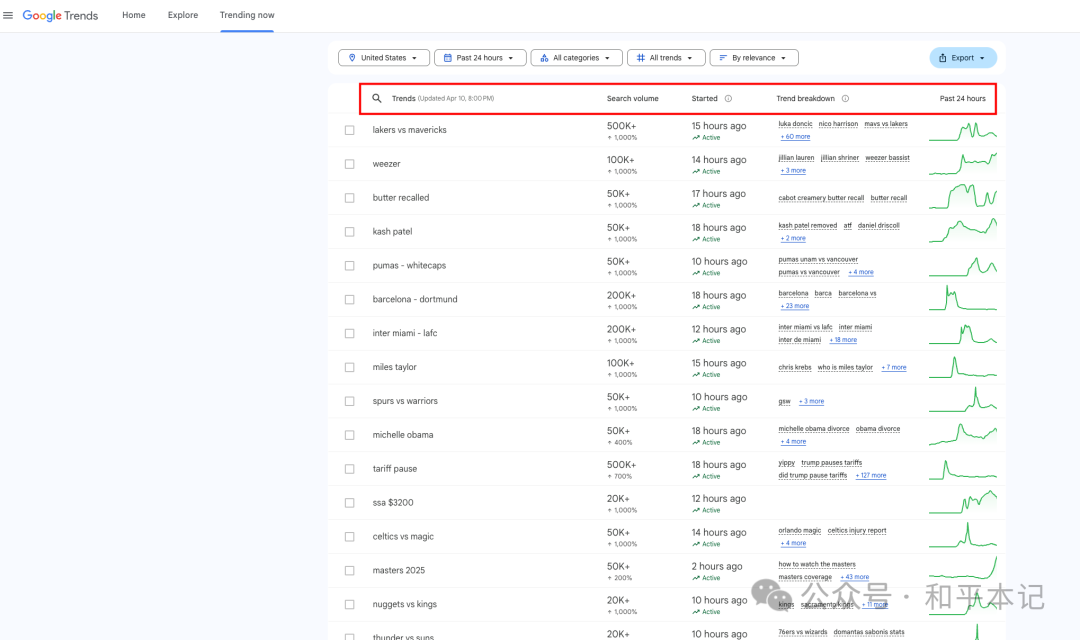The height and width of the screenshot is (640, 1080).
Task: Open the 'celtics vs magic' trend
Action: point(403,537)
